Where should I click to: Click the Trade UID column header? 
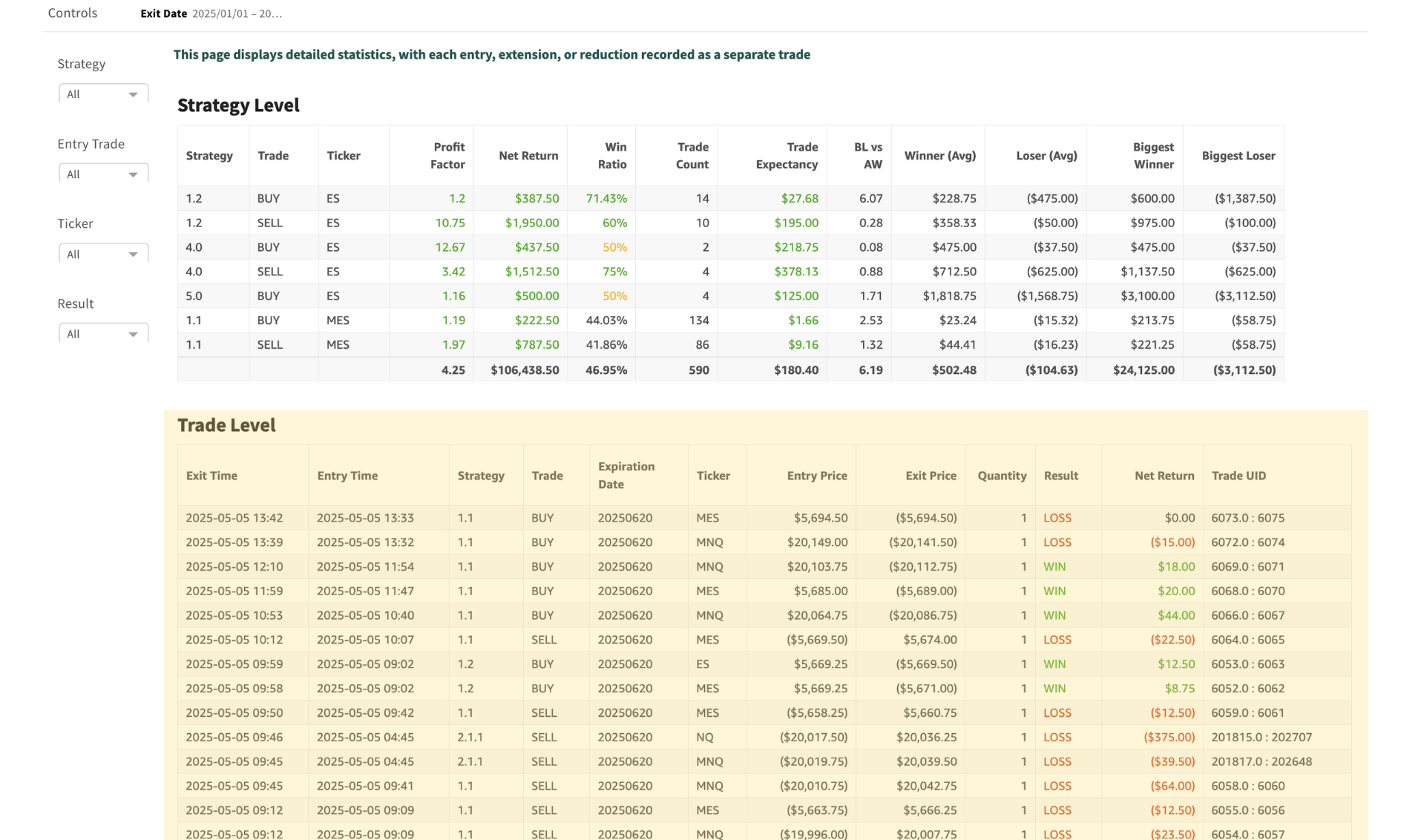(1238, 476)
